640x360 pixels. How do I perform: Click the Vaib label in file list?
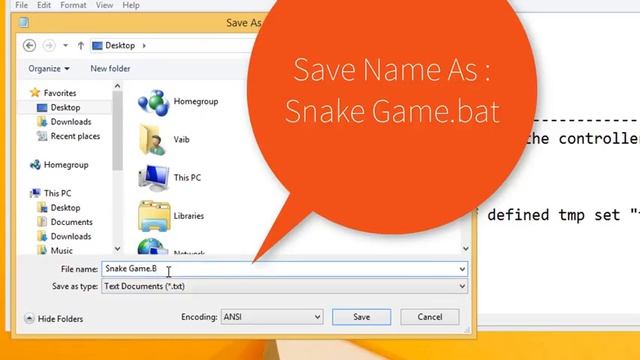click(182, 140)
